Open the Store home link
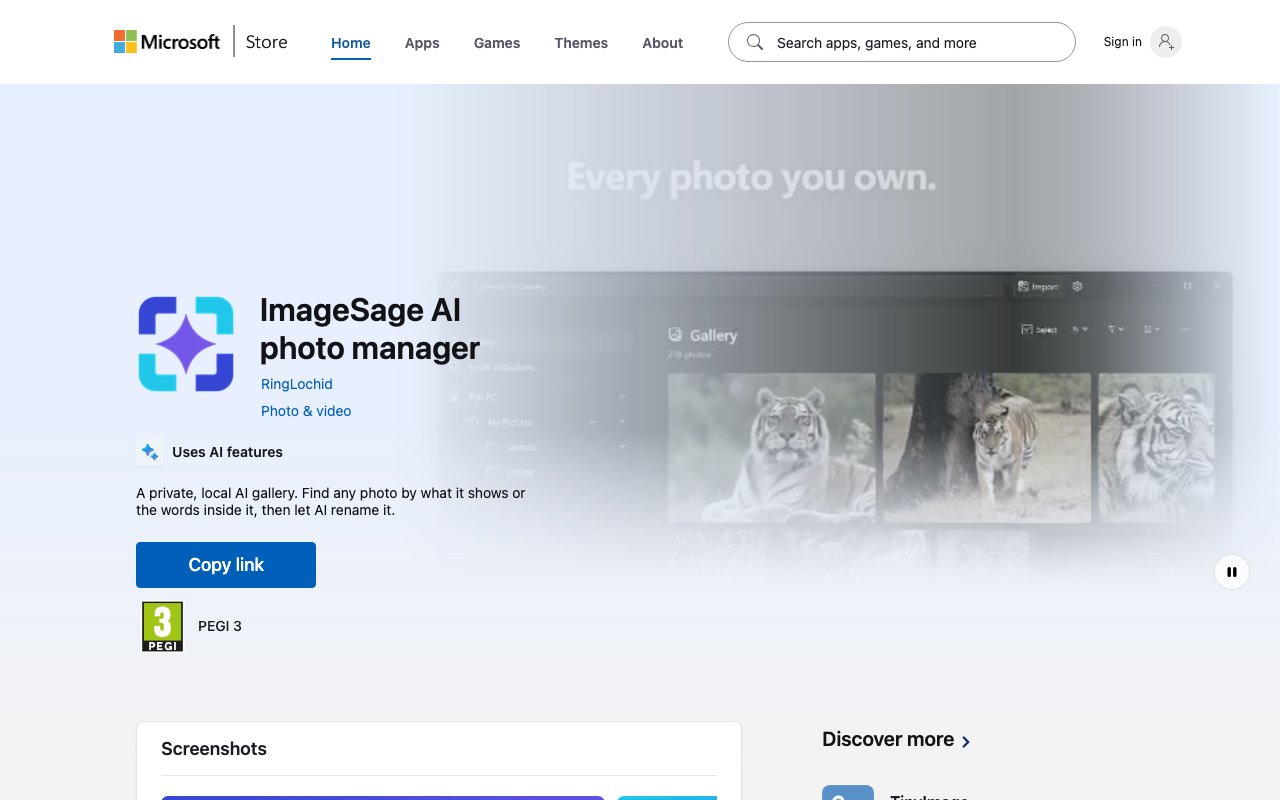 [266, 42]
